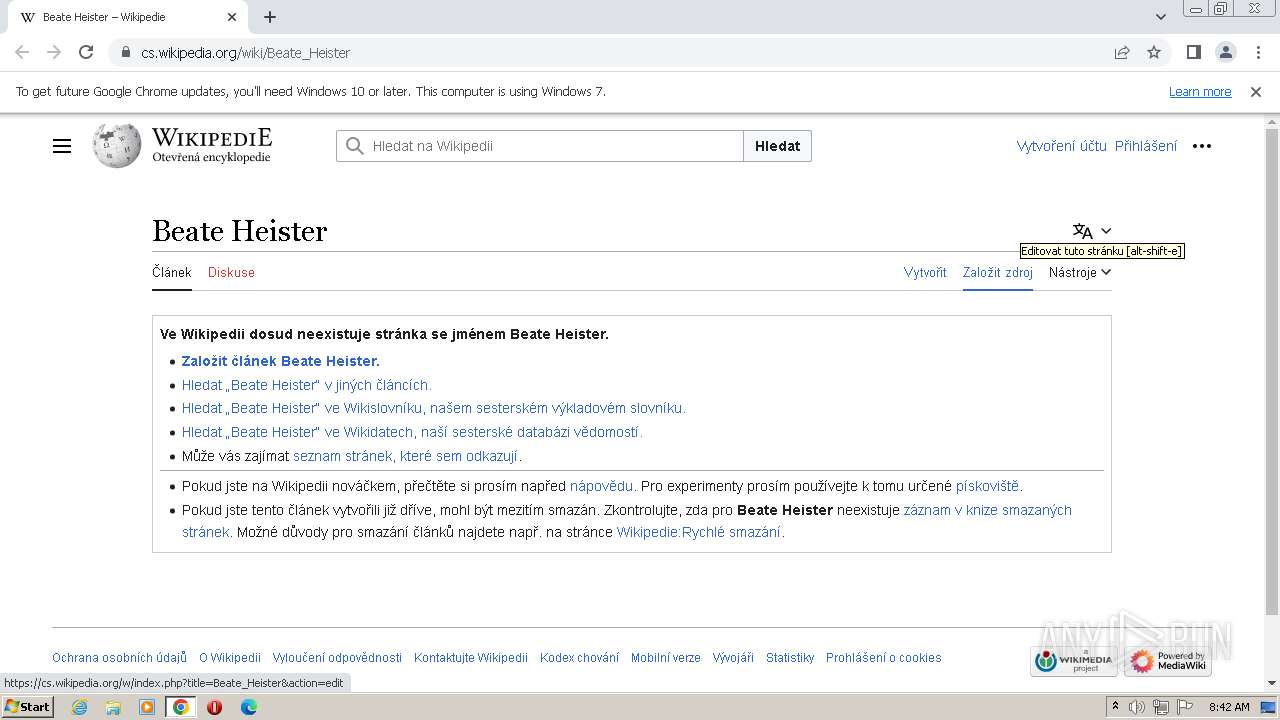Click Learn more link in update bar

coord(1200,91)
